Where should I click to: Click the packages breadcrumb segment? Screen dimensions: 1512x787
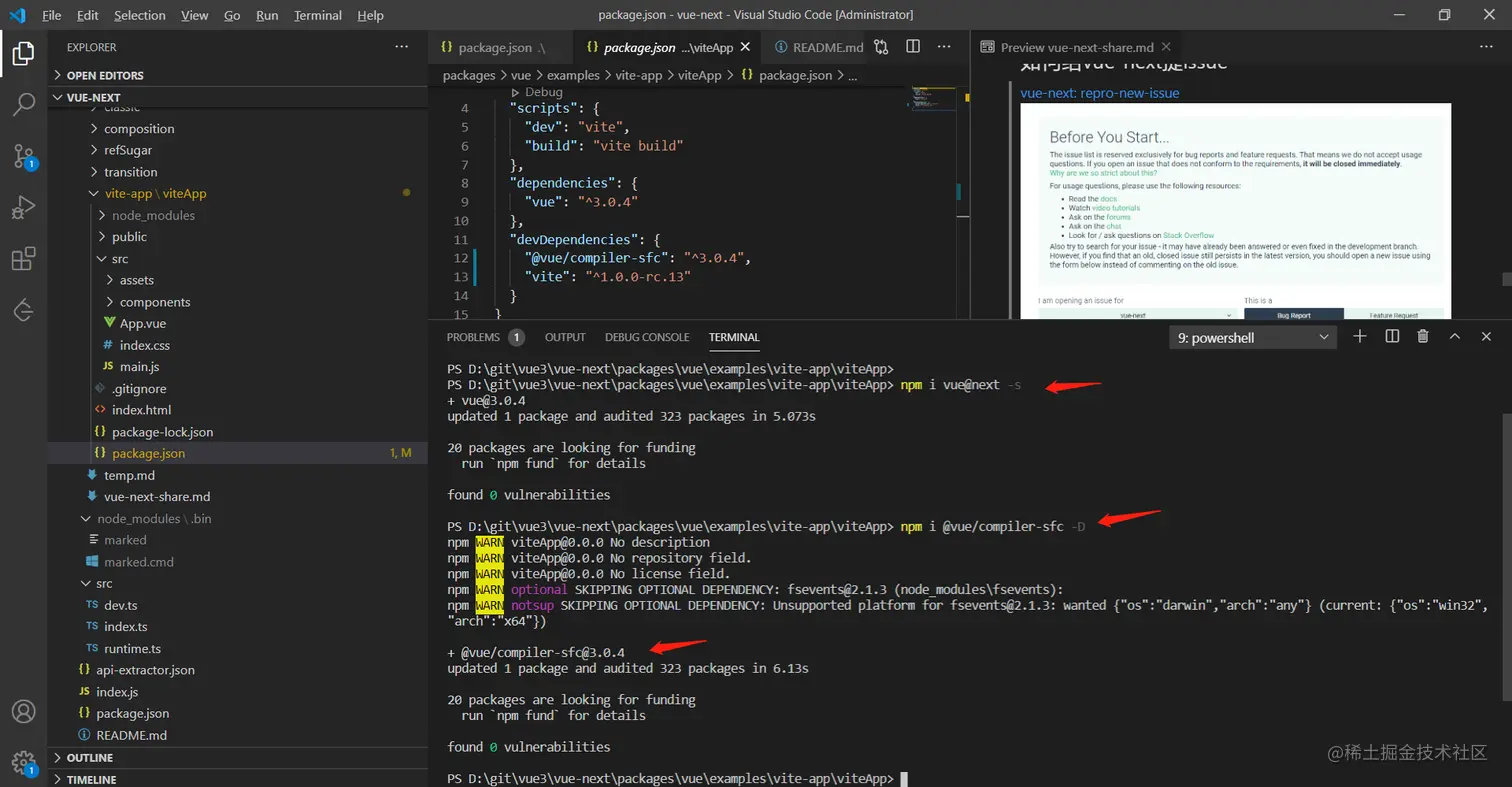click(x=470, y=75)
